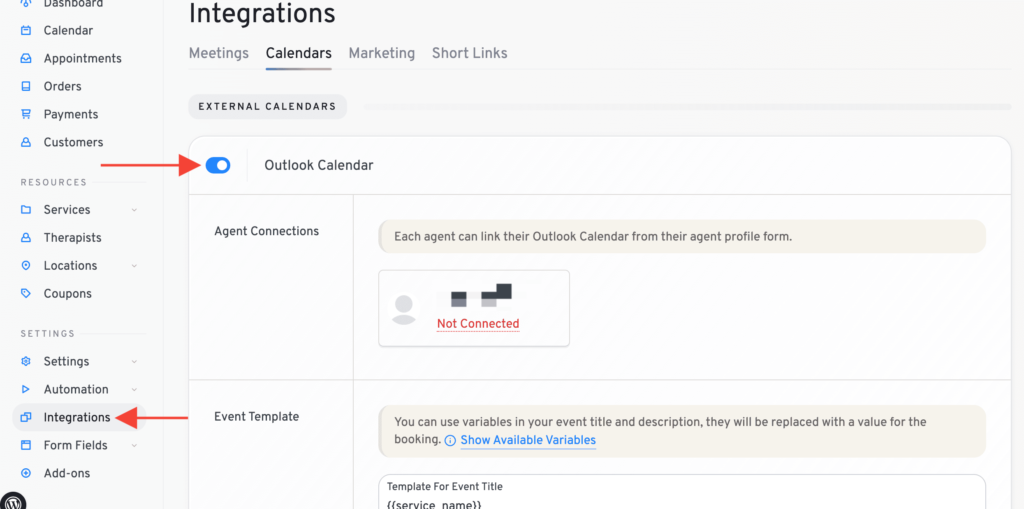1024x509 pixels.
Task: Toggle the Outlook Calendar switch off
Action: tap(218, 165)
